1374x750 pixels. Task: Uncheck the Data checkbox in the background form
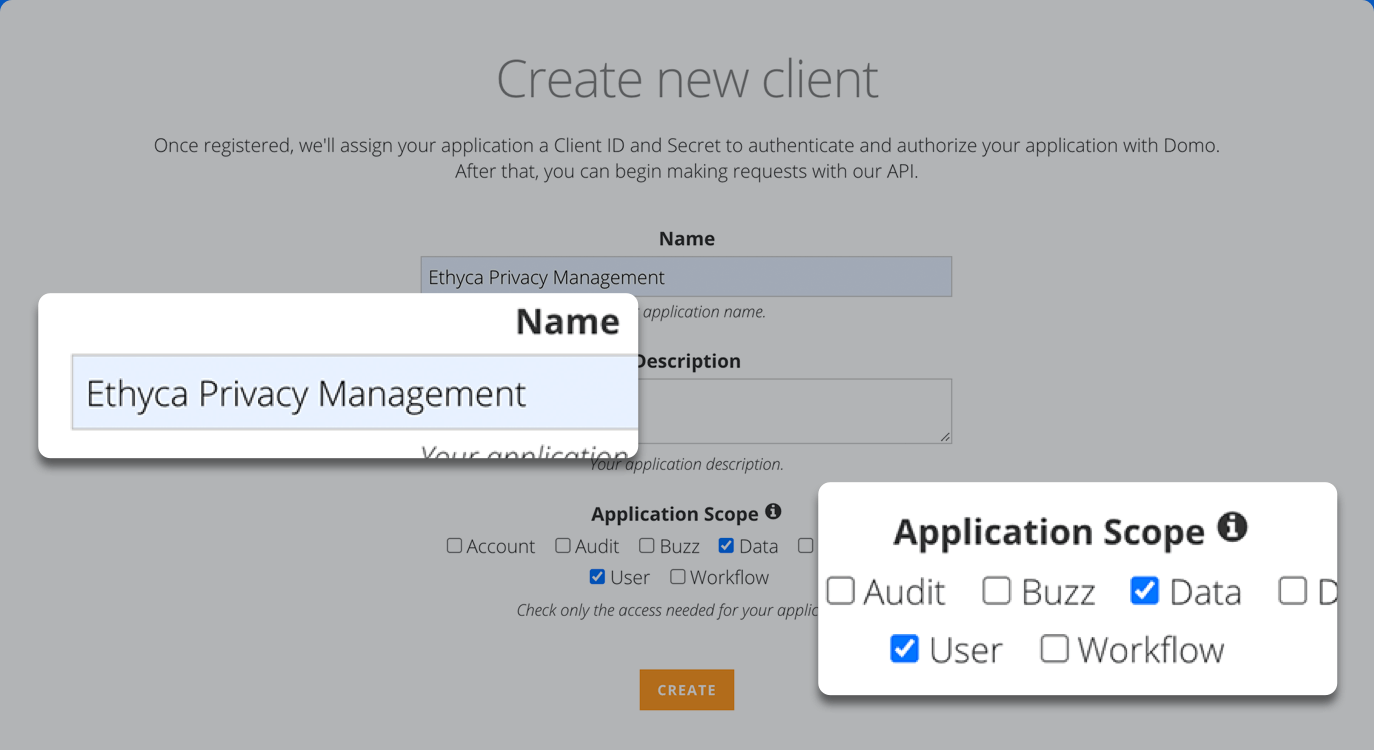coord(726,545)
